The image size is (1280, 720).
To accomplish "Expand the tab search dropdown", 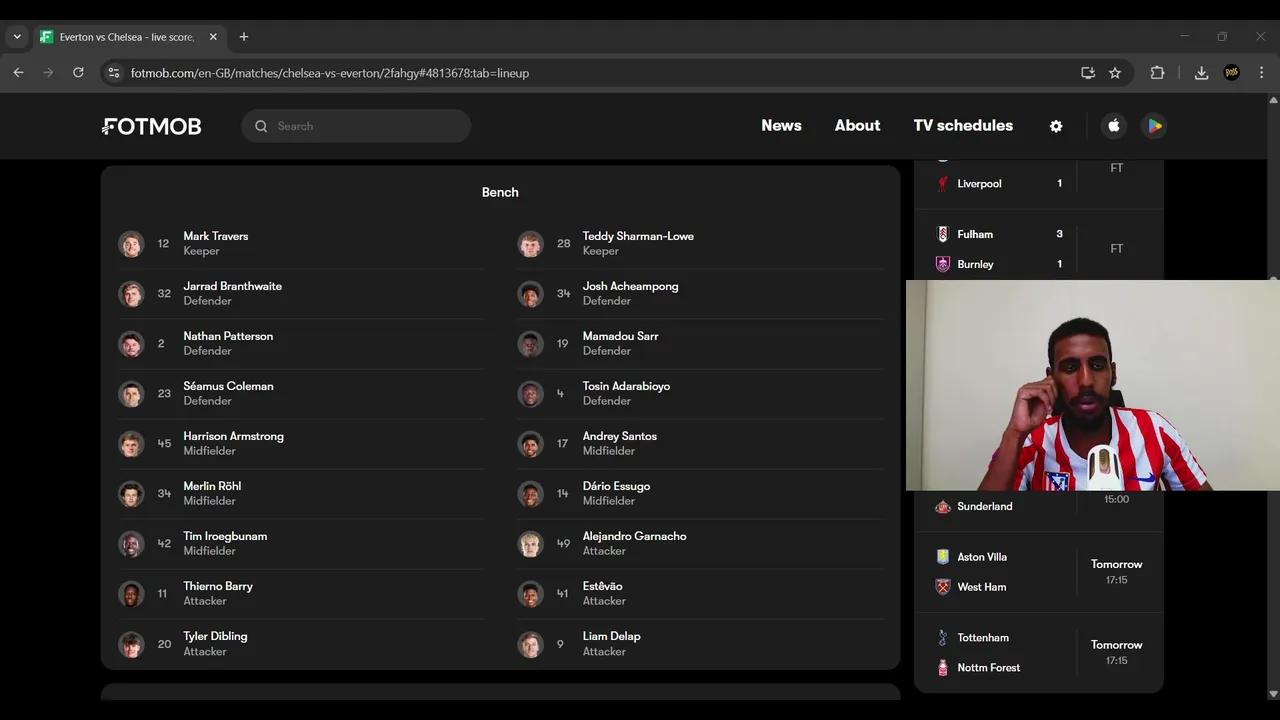I will [17, 37].
